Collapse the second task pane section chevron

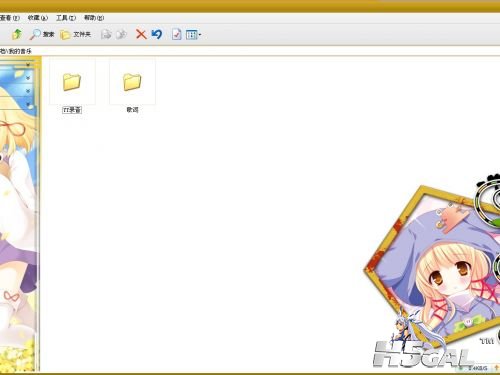point(28,78)
